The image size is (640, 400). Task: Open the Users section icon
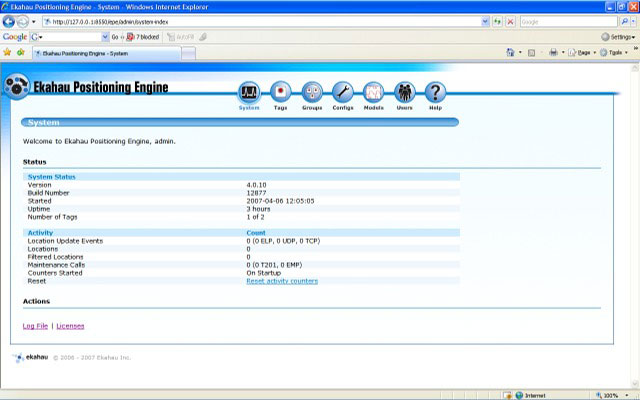[x=404, y=92]
